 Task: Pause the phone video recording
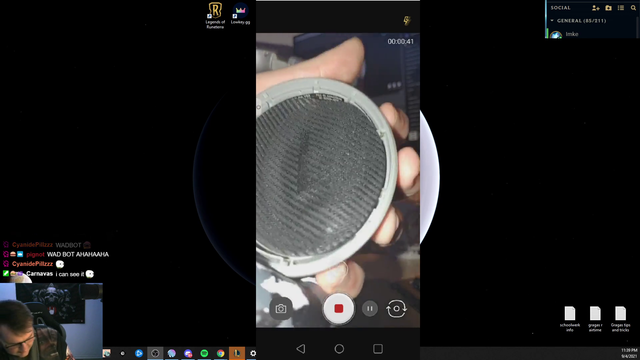pyautogui.click(x=369, y=309)
